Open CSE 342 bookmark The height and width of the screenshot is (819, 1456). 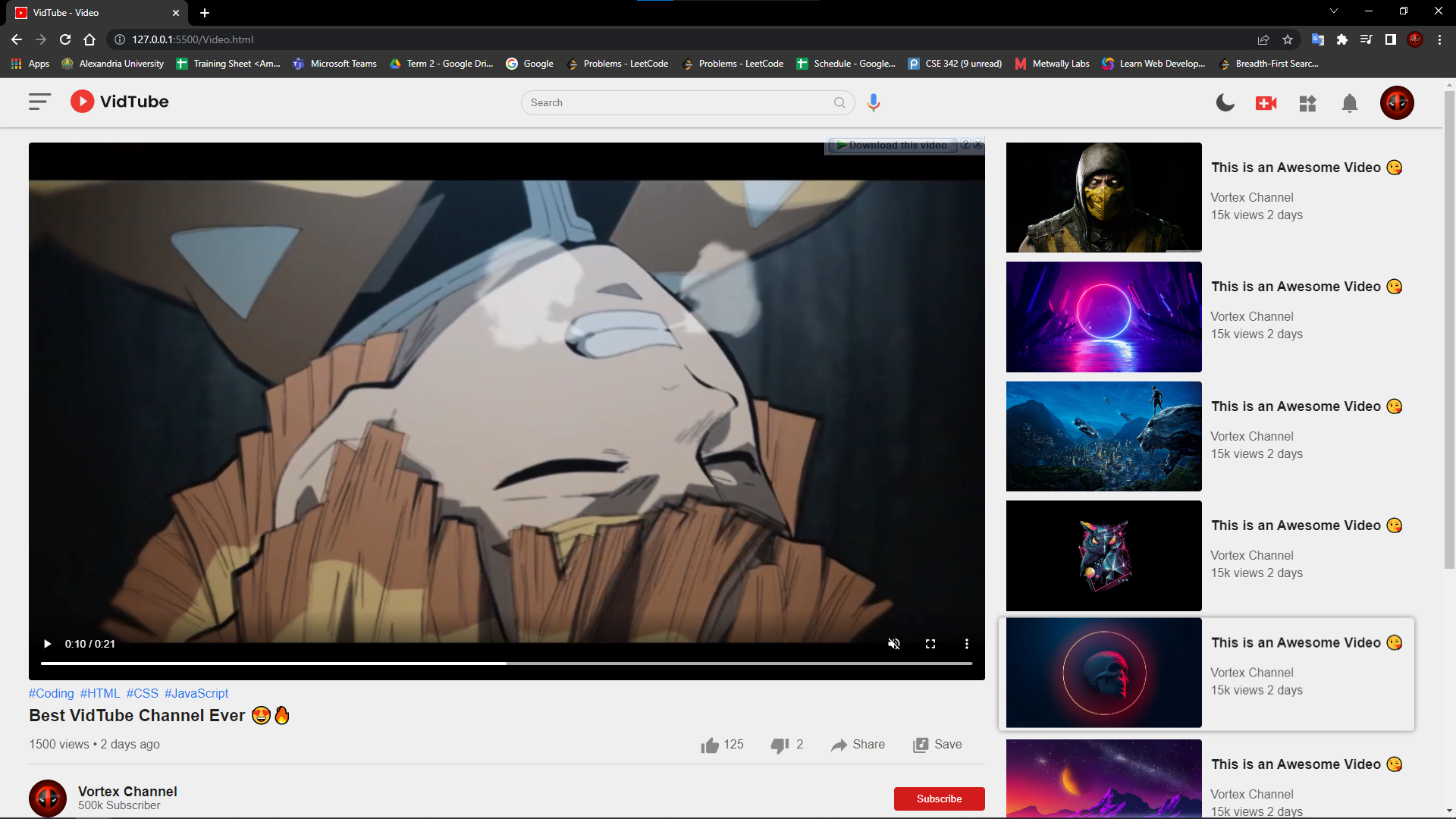tap(955, 64)
